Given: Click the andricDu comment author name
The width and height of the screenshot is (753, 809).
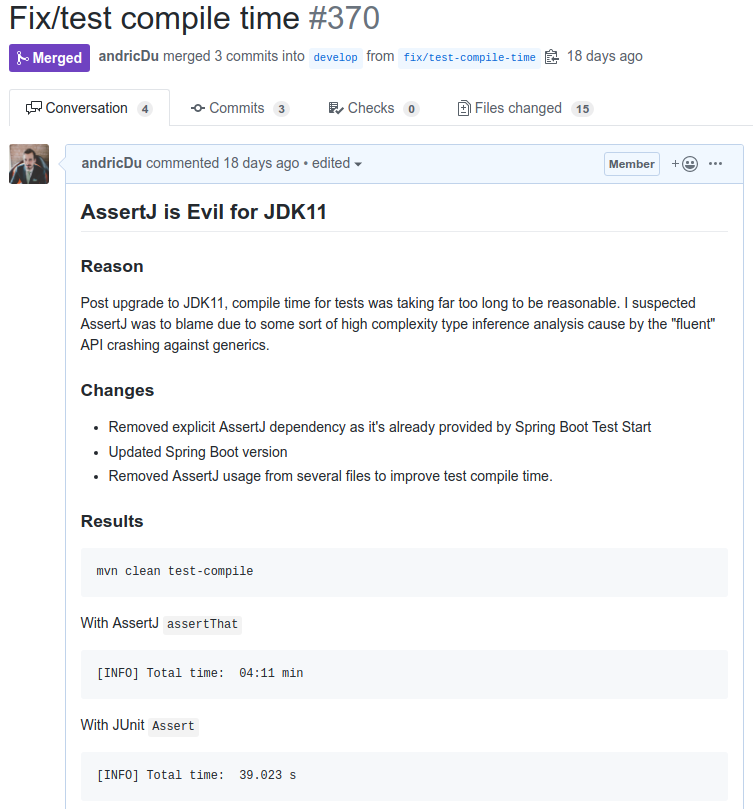Looking at the screenshot, I should click(x=111, y=163).
